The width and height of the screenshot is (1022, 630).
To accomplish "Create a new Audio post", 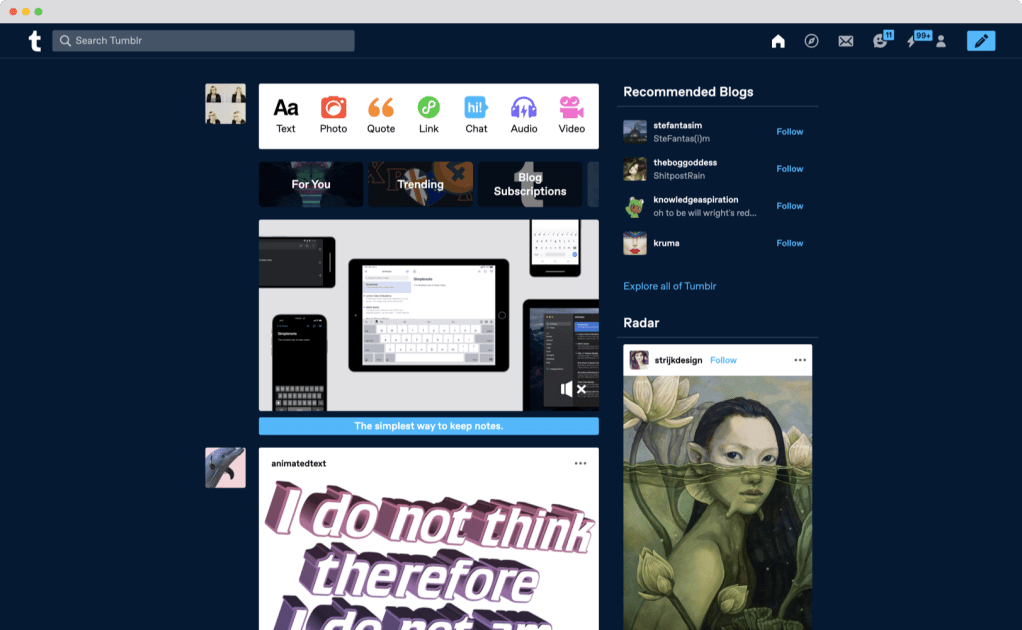I will [x=524, y=115].
